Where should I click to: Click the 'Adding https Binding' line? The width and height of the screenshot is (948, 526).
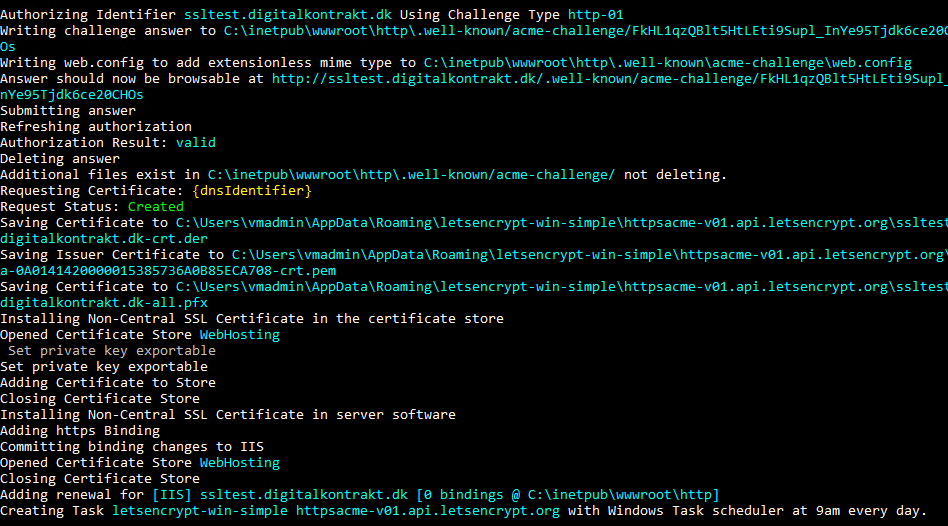[80, 430]
